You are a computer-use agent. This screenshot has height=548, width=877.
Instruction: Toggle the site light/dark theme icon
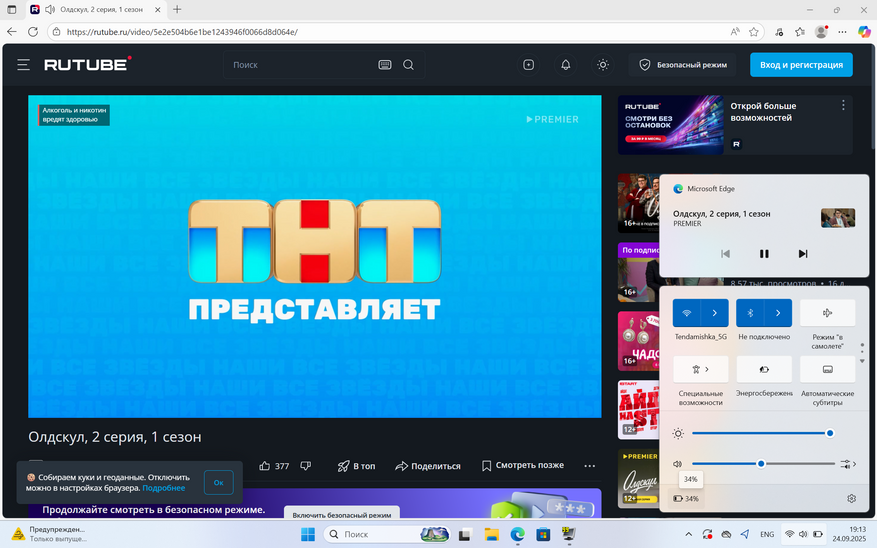tap(602, 65)
